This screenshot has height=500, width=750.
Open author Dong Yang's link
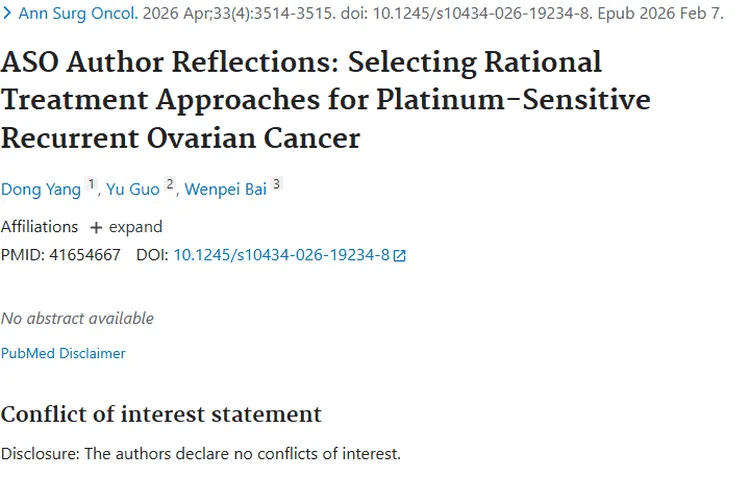point(41,189)
